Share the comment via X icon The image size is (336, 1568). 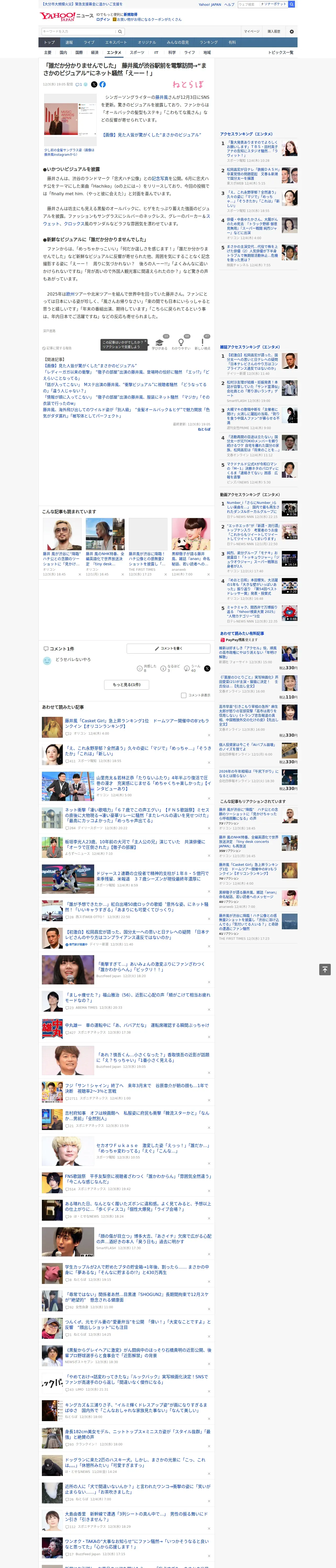207,668
